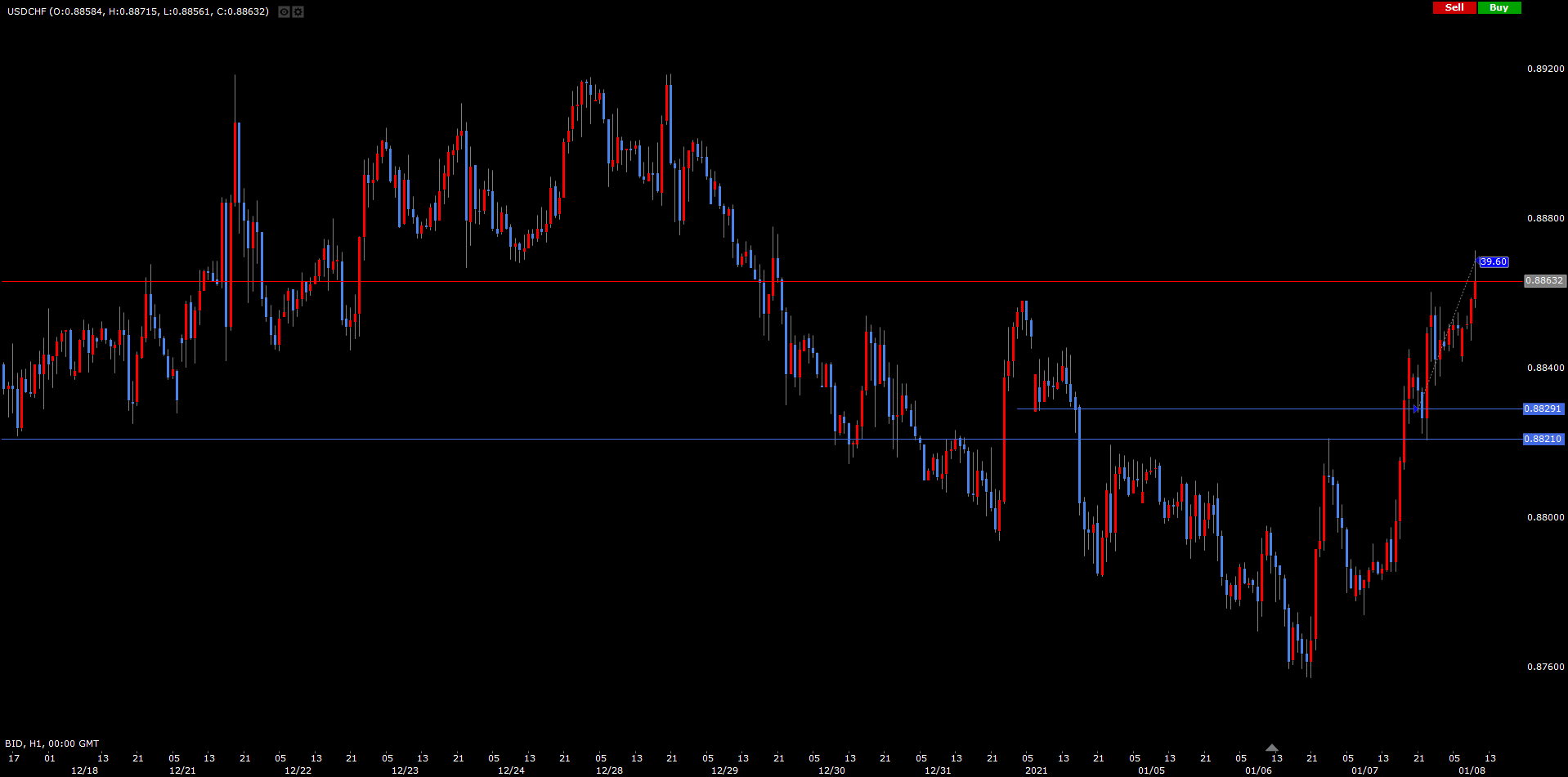1568x777 pixels.
Task: Click the gray triangle marker on time axis
Action: [1271, 748]
